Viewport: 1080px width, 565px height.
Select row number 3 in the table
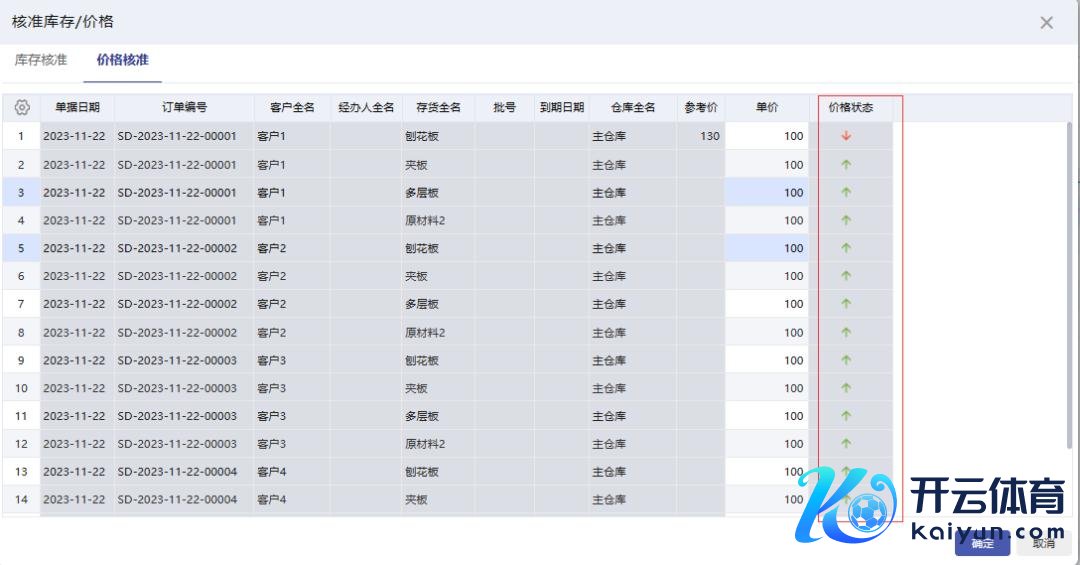[21, 192]
